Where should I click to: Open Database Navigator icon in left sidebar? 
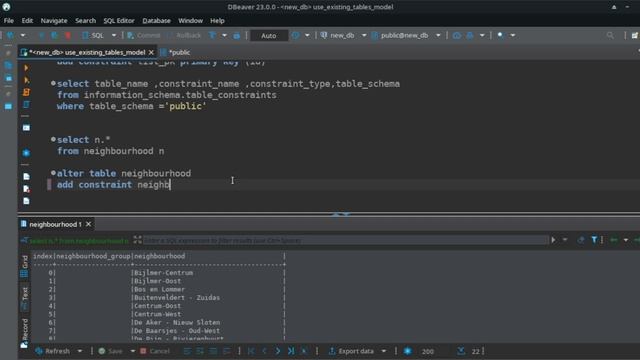(8, 65)
